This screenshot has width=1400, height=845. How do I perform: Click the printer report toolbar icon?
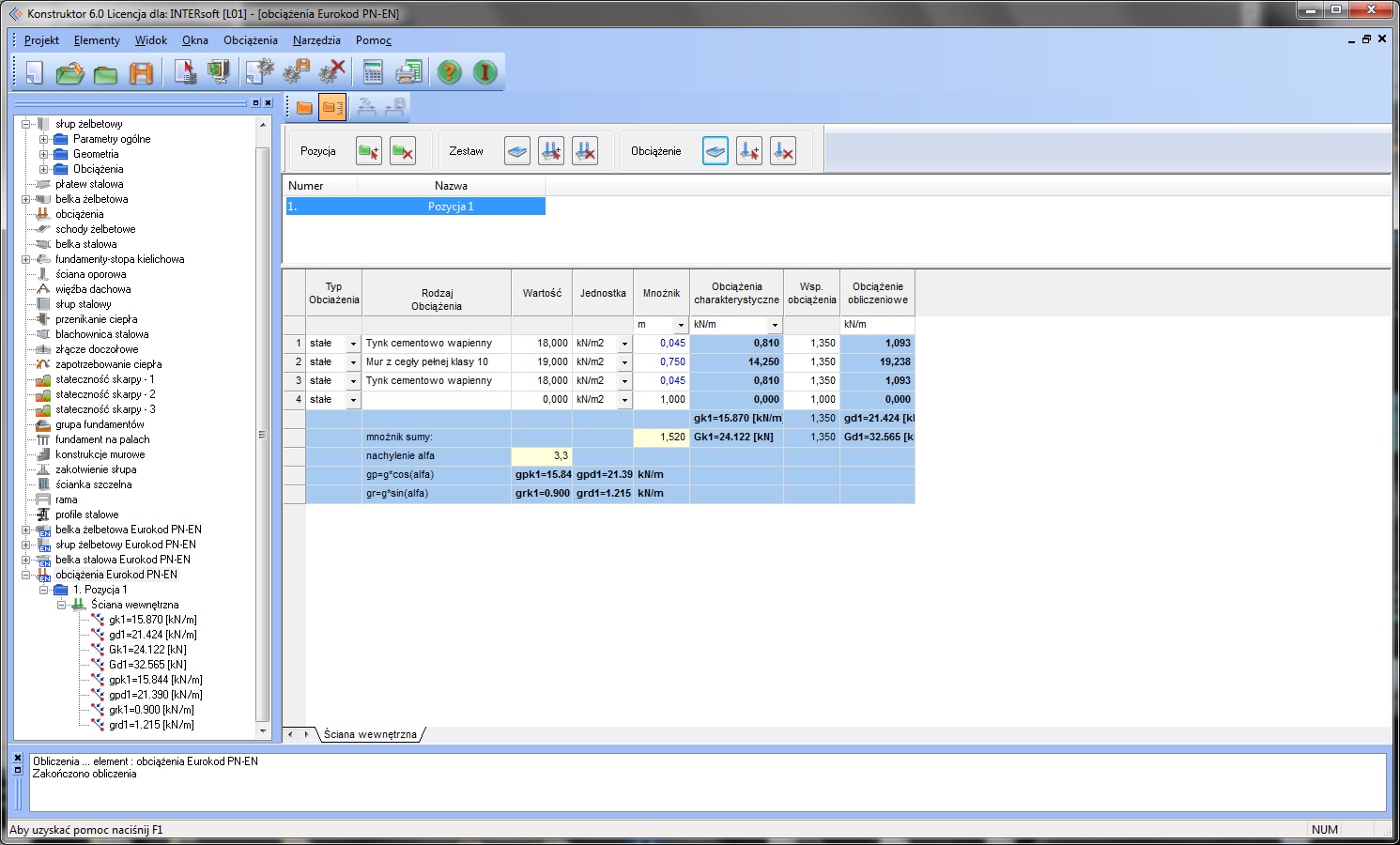(408, 72)
